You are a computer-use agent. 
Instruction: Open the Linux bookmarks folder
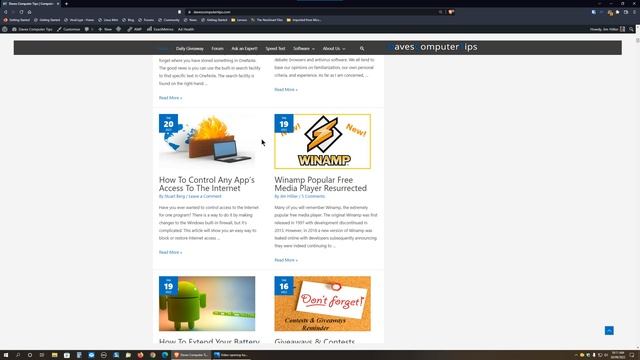click(239, 20)
